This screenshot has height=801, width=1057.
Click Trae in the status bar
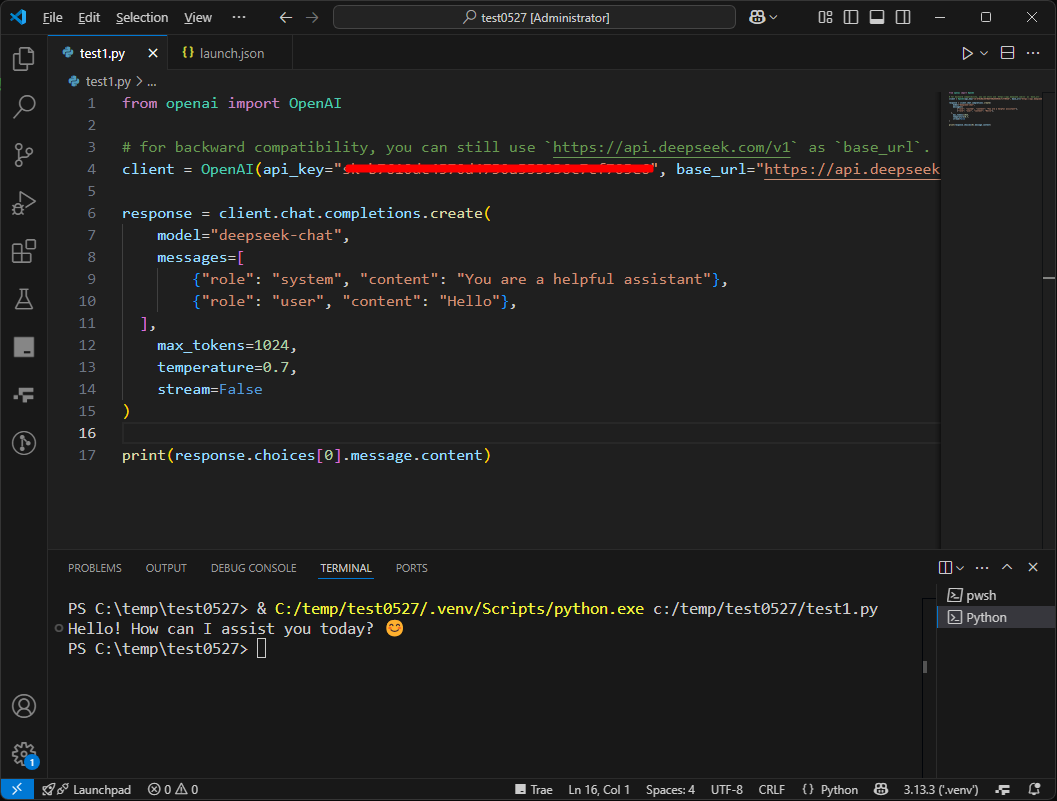[x=533, y=790]
